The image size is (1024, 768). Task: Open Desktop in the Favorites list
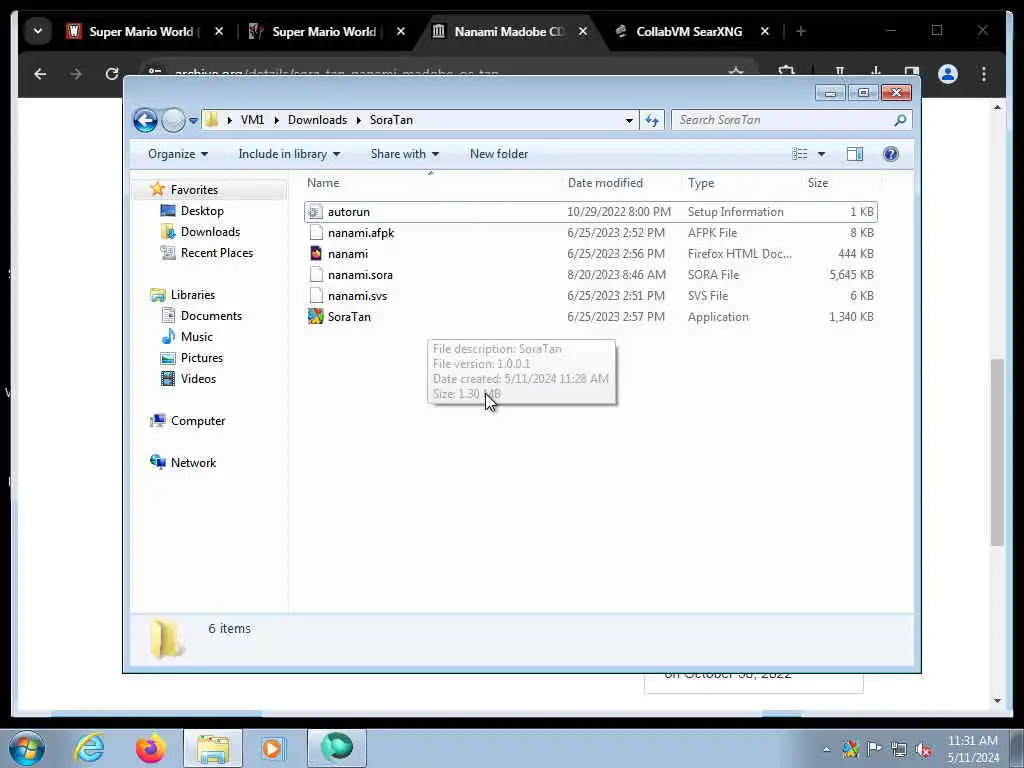point(202,210)
